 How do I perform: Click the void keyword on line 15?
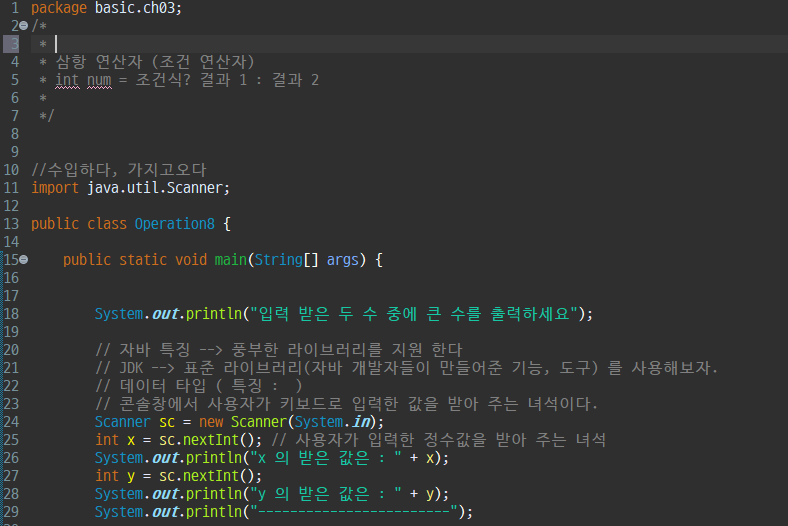pyautogui.click(x=190, y=260)
